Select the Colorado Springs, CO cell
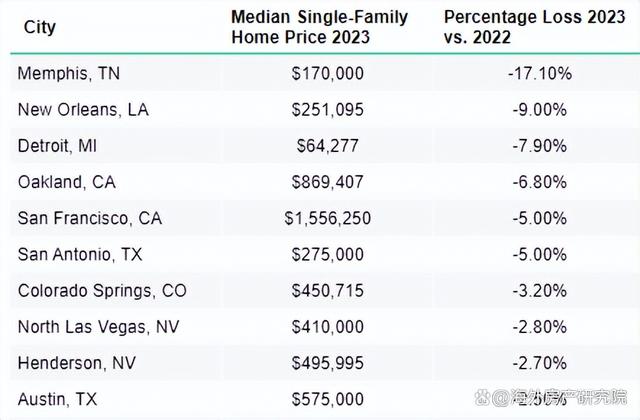Image resolution: width=640 pixels, height=420 pixels. pyautogui.click(x=102, y=291)
